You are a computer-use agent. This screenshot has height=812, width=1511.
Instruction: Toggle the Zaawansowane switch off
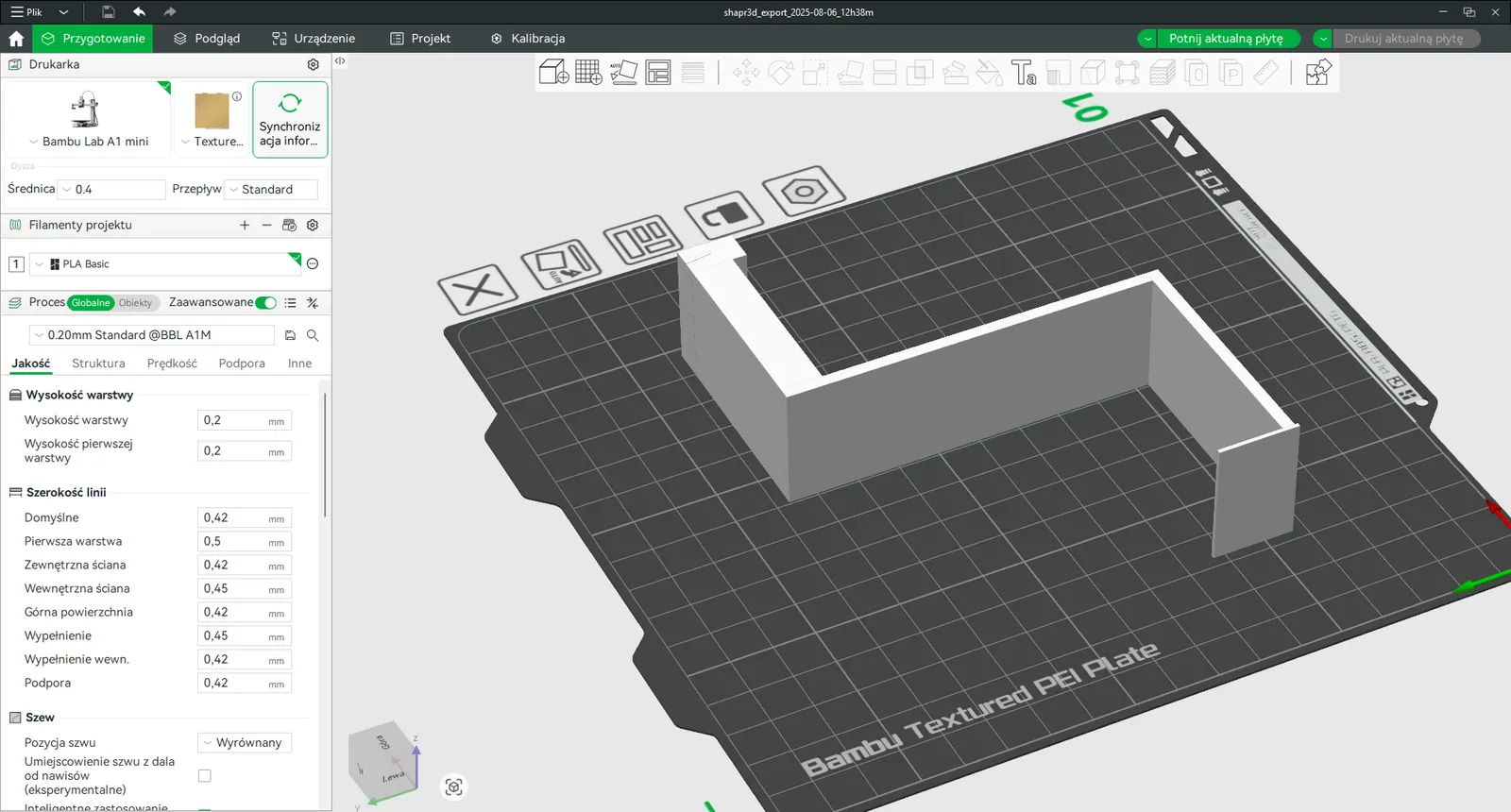tap(266, 303)
